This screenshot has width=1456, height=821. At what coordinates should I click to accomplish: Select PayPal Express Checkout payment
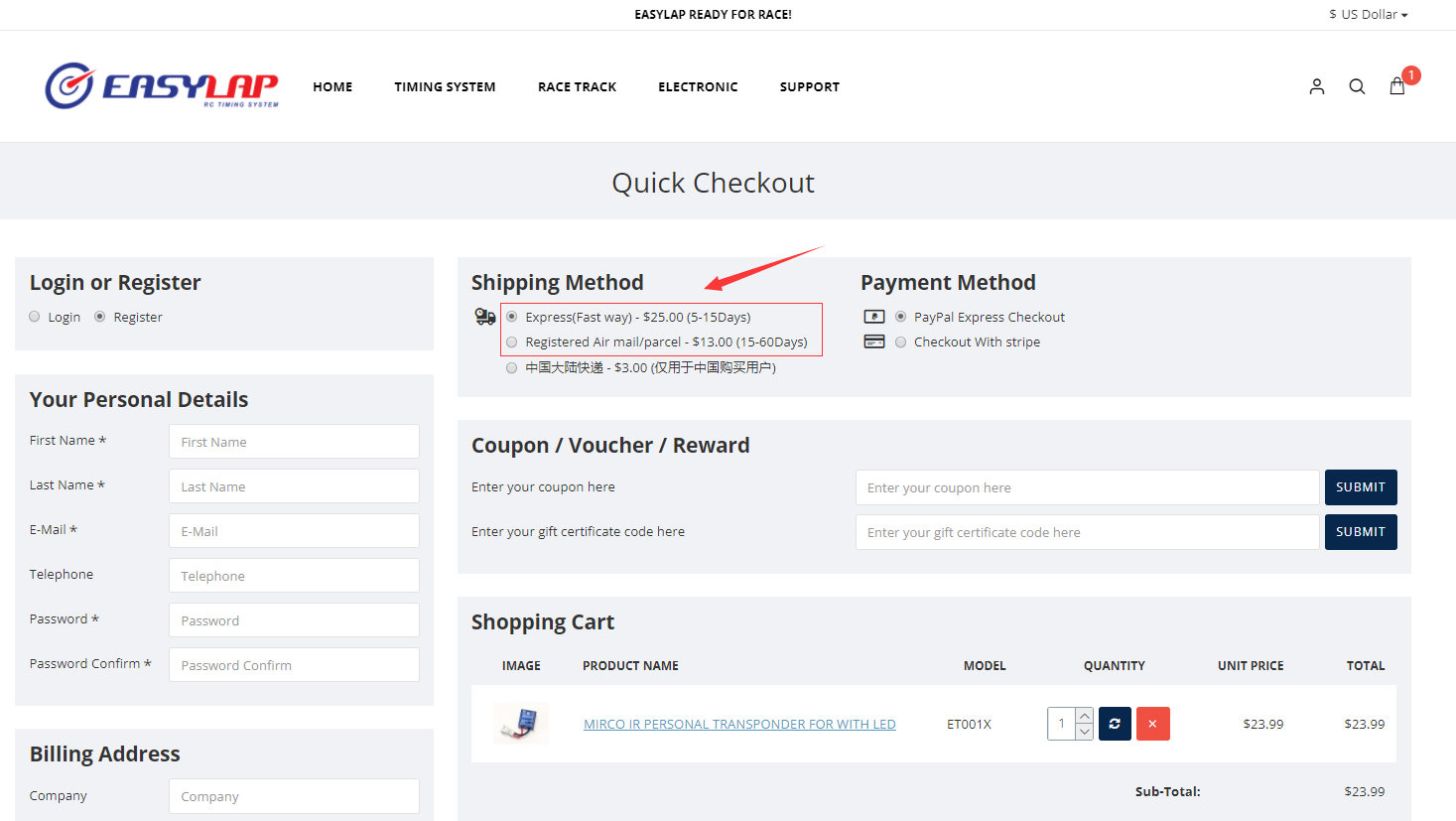pyautogui.click(x=901, y=317)
